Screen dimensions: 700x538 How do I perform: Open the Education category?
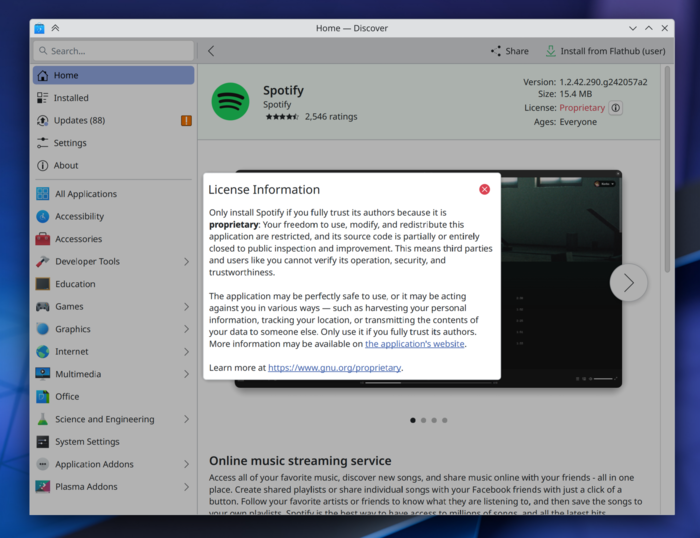pos(113,284)
